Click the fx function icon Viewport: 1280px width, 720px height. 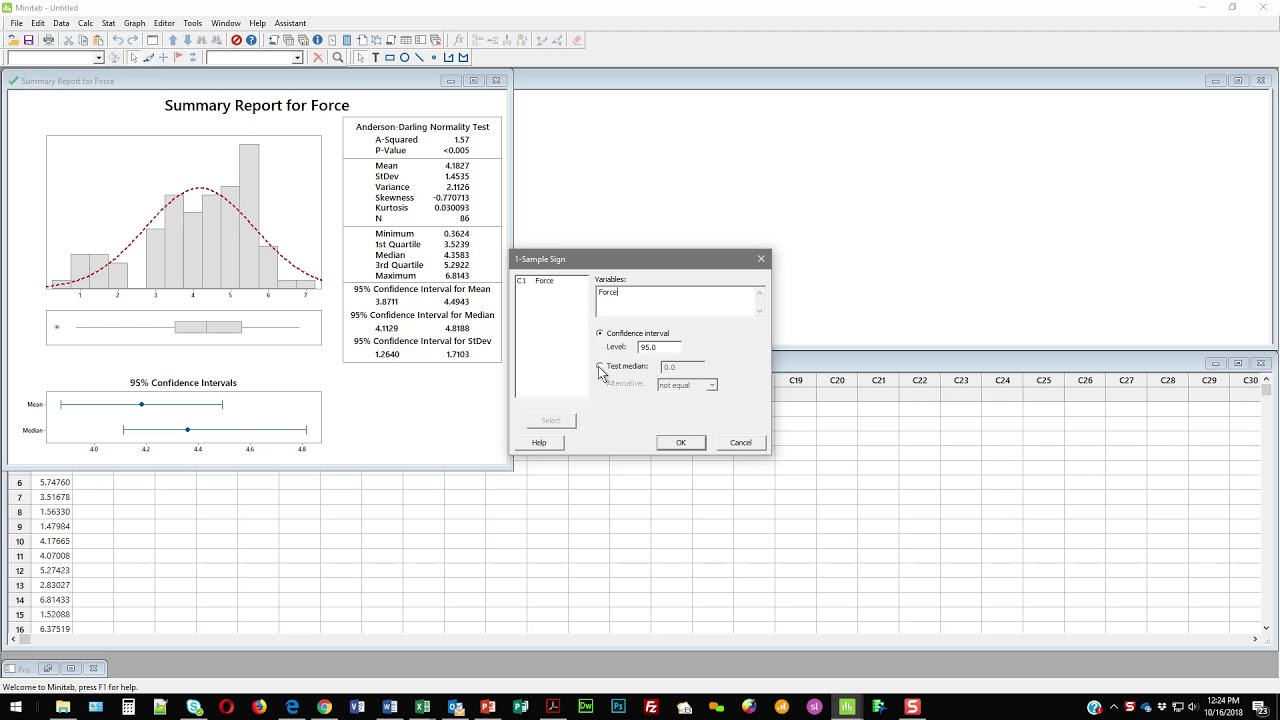(x=459, y=40)
